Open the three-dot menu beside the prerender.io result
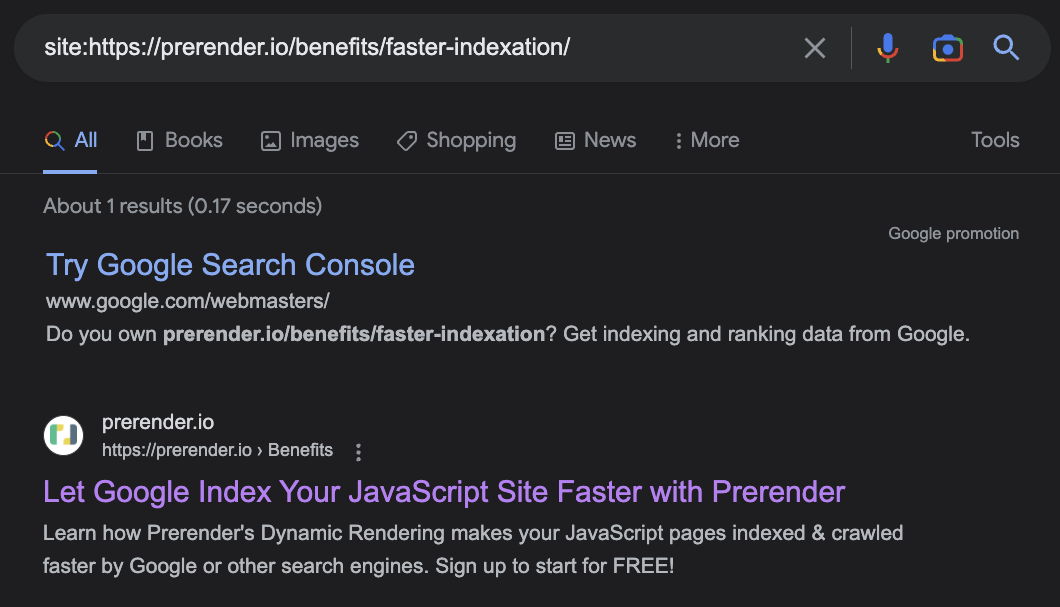This screenshot has width=1060, height=607. [359, 452]
